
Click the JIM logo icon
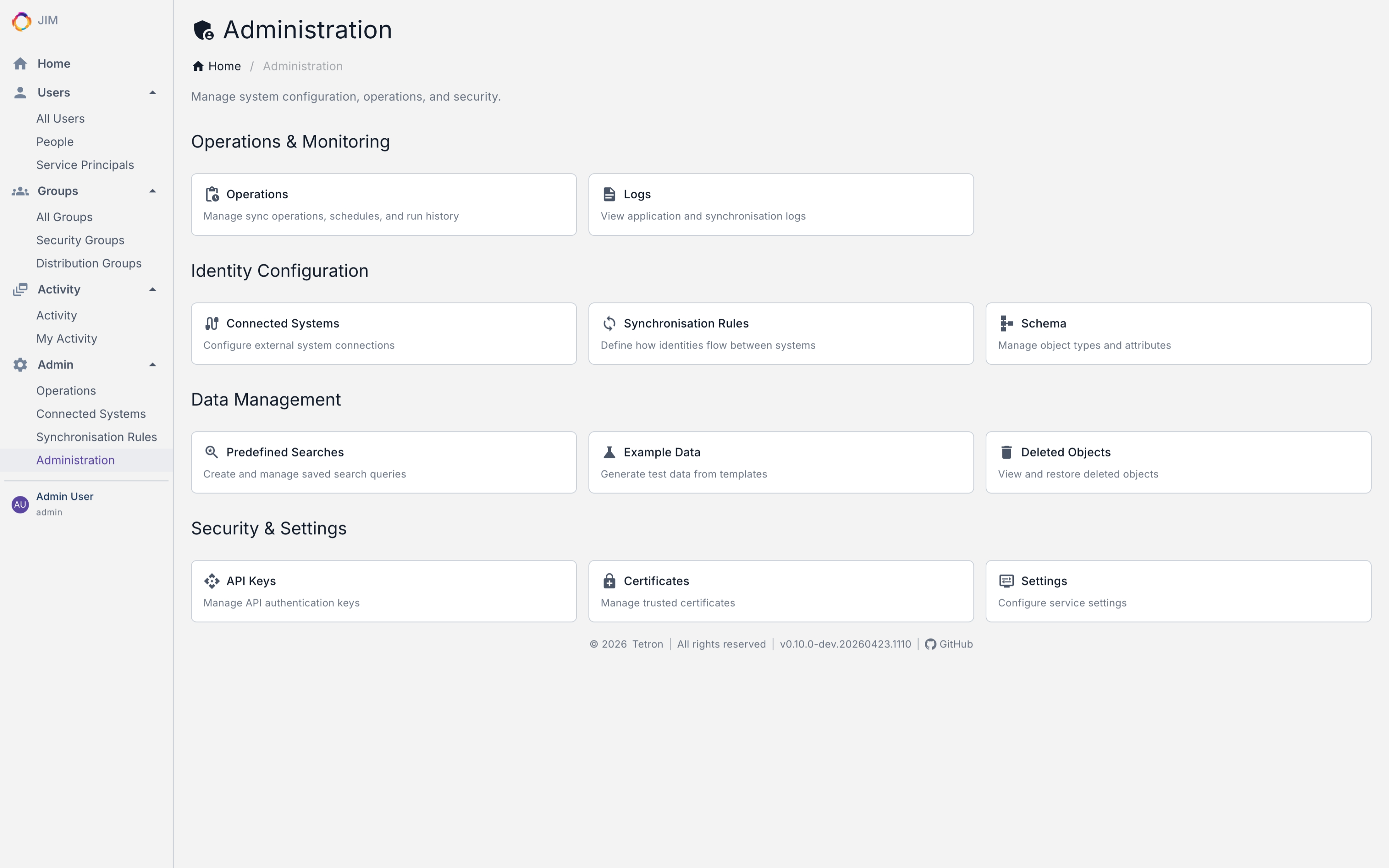pos(21,21)
